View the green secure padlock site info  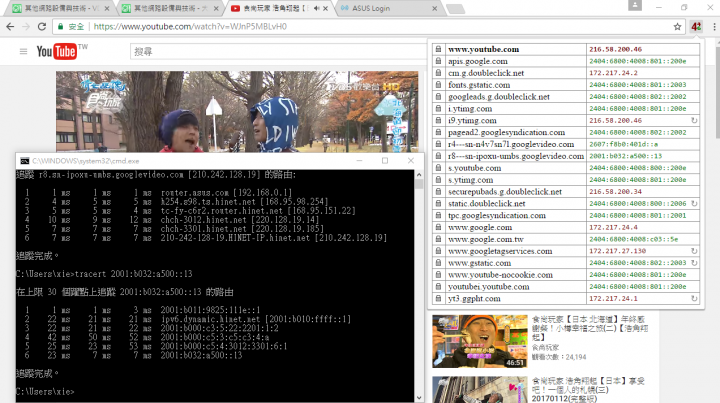(60, 27)
